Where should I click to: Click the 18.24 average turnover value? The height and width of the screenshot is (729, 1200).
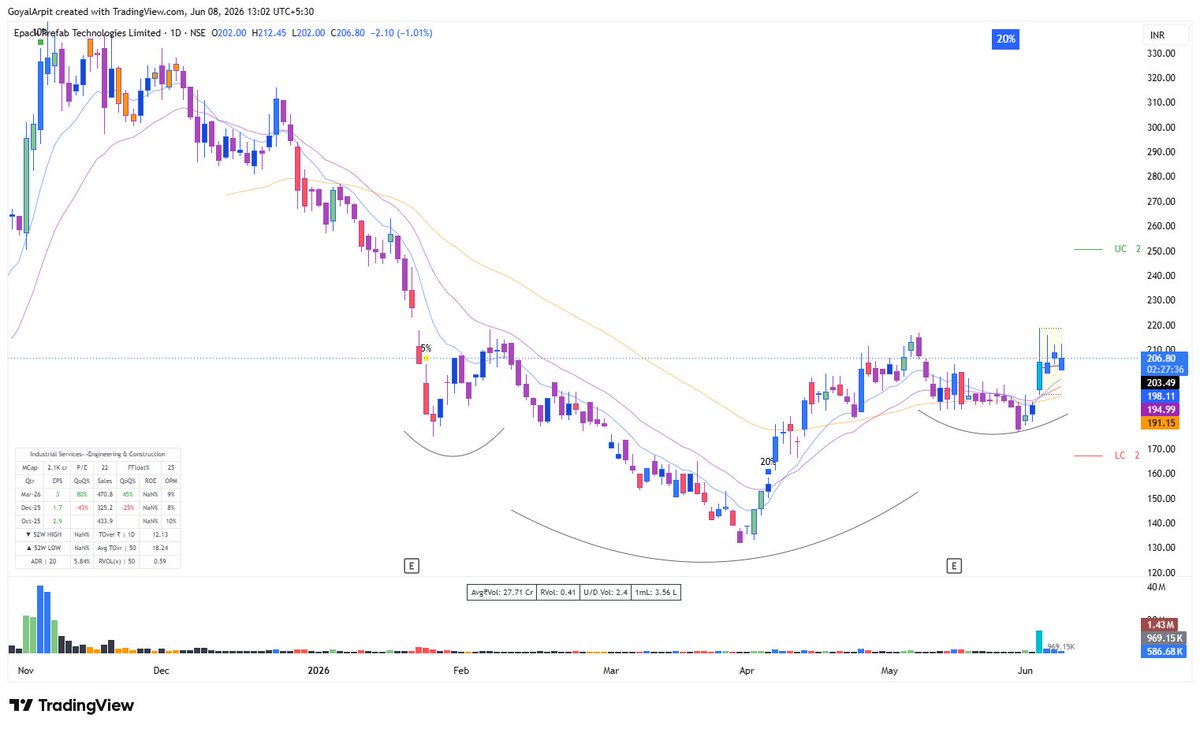[160, 548]
